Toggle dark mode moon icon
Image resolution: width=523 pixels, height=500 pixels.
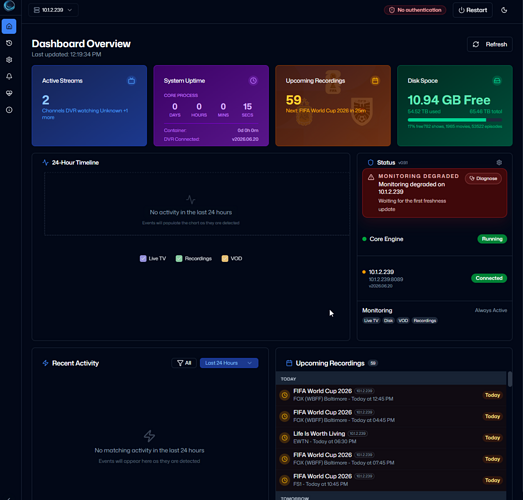[x=504, y=10]
